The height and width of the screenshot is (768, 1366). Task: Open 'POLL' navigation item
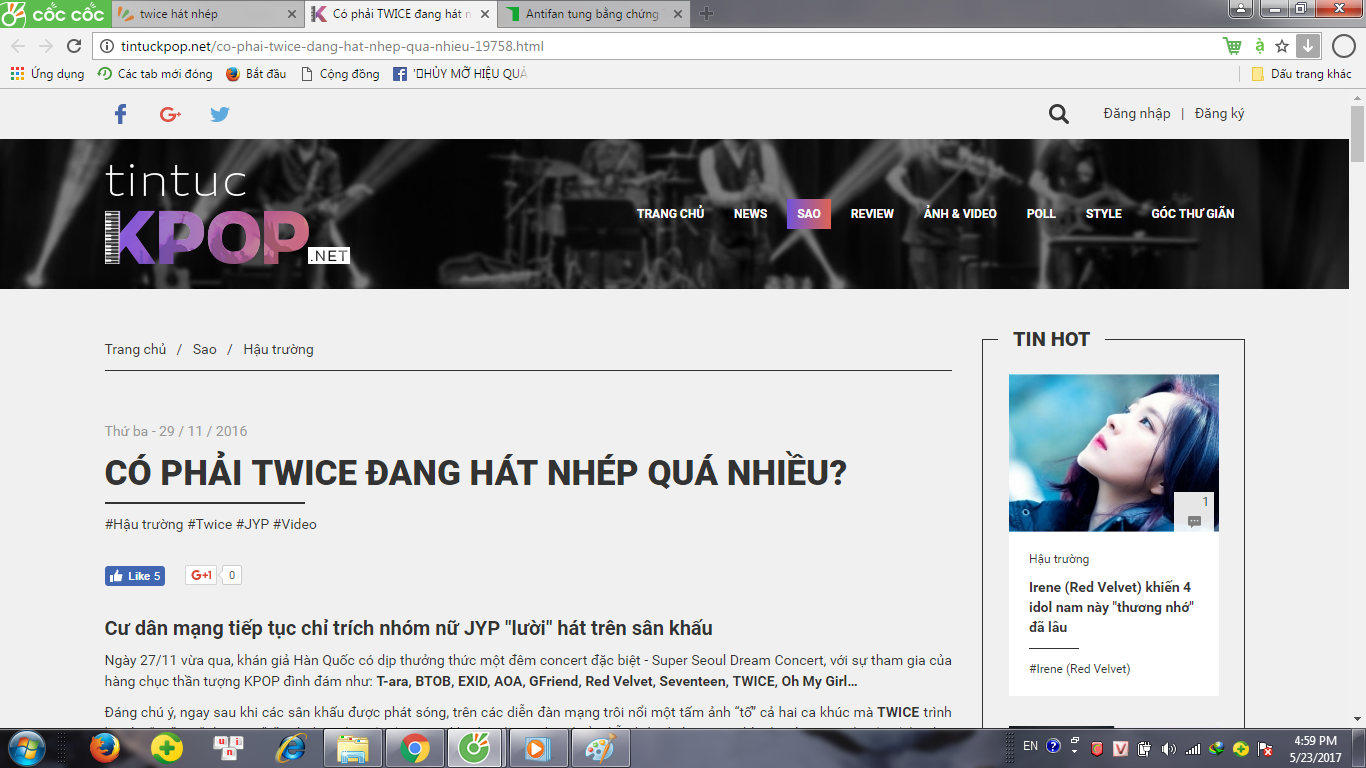(x=1041, y=214)
